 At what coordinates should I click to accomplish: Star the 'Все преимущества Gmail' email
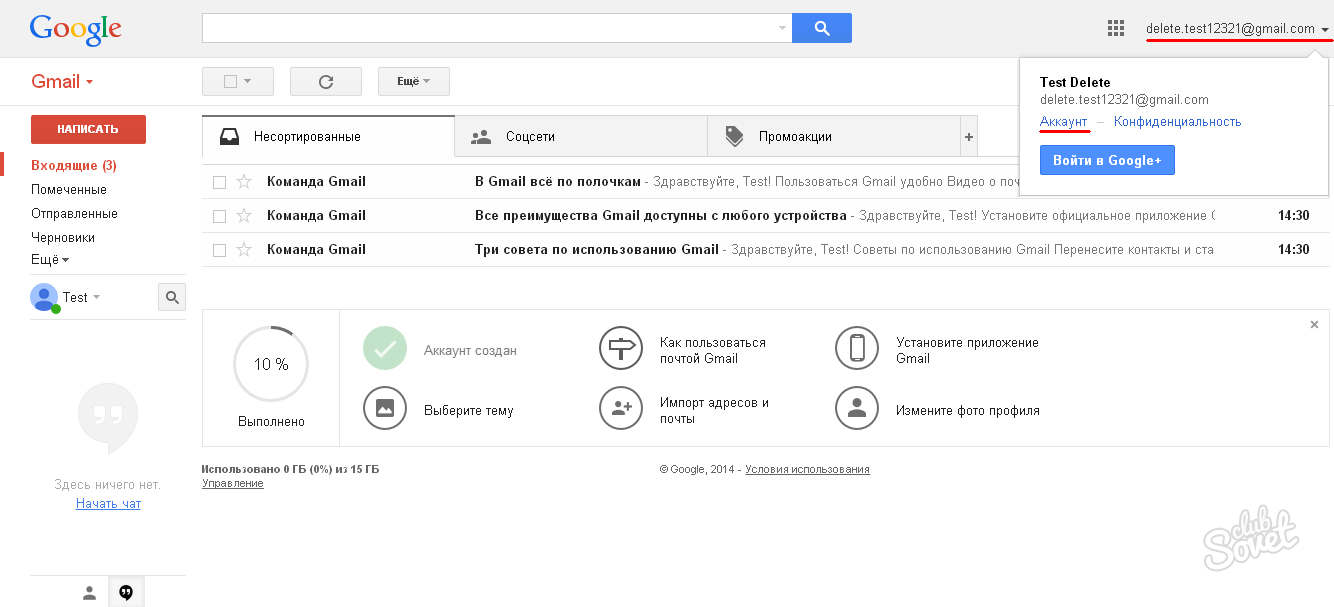243,216
